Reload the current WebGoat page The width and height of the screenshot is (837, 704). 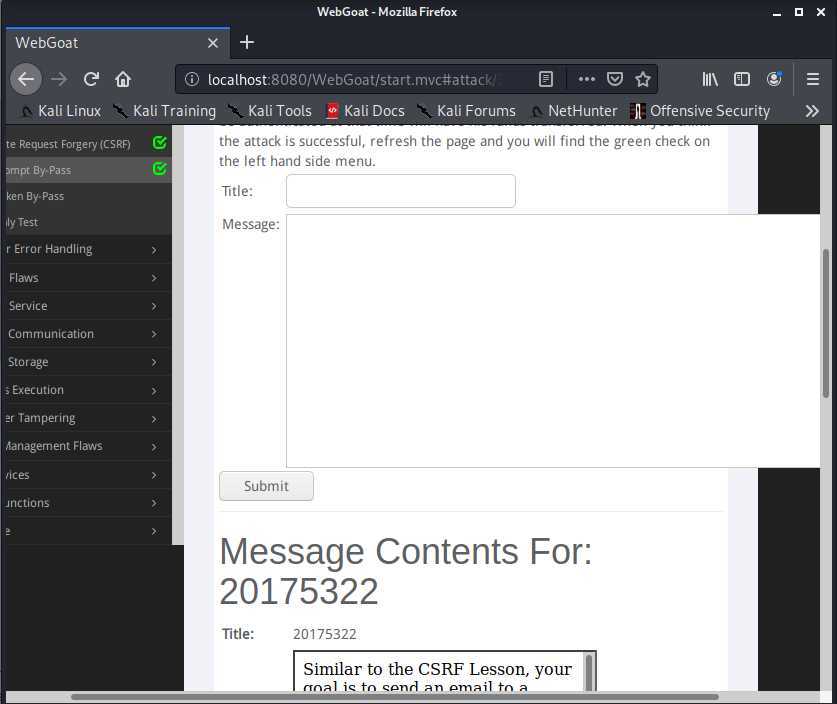(91, 80)
